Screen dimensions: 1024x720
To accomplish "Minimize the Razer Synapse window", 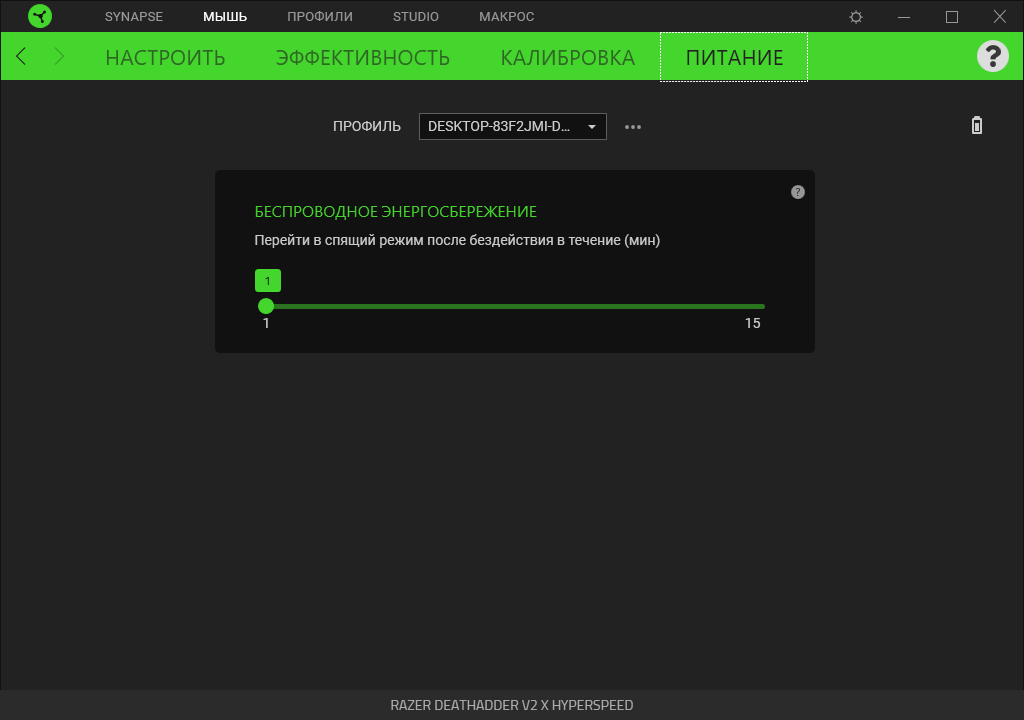I will 904,17.
